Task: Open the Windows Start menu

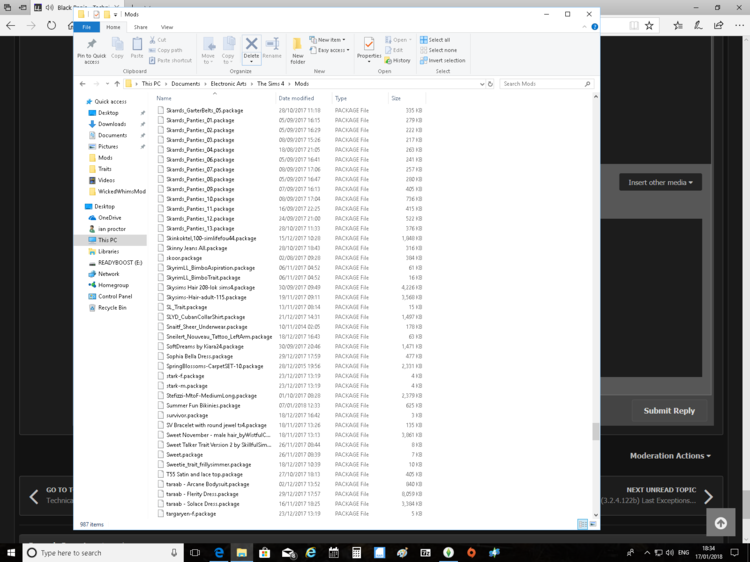Action: (x=11, y=552)
